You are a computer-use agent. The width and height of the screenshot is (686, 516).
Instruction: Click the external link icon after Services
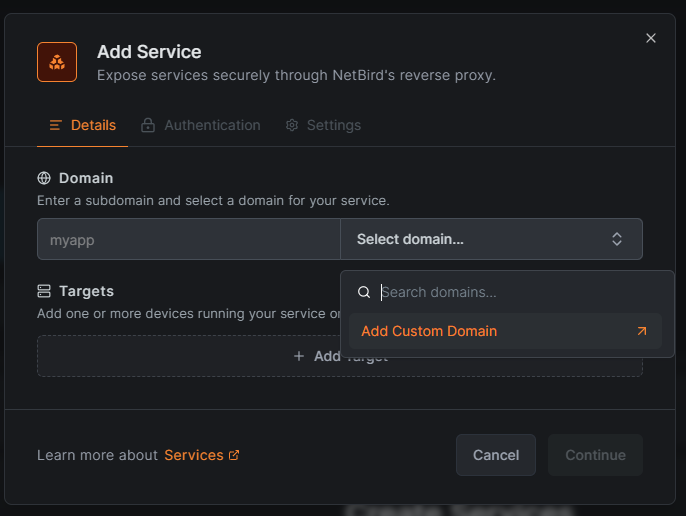[x=234, y=455]
